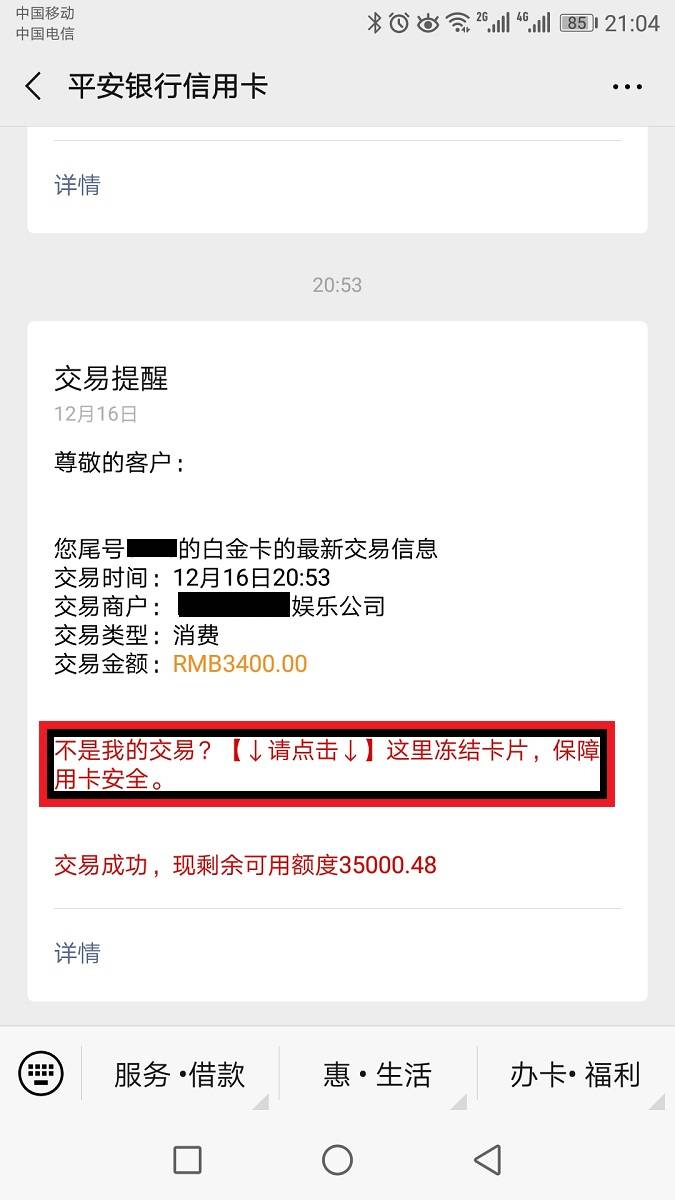Tap Android recent apps square button
The width and height of the screenshot is (675, 1200).
tap(187, 1160)
